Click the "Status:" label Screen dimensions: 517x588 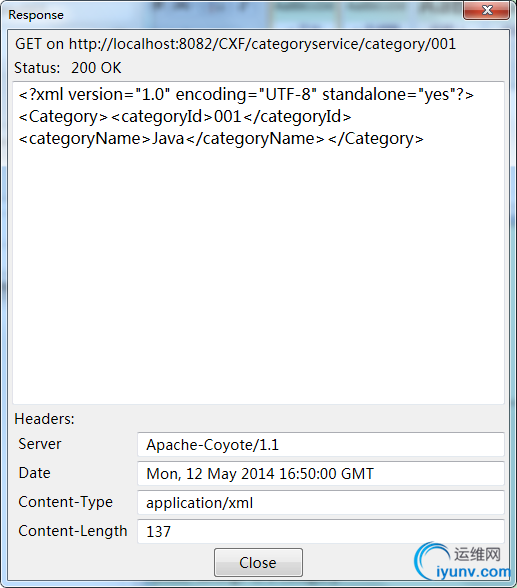pos(37,68)
